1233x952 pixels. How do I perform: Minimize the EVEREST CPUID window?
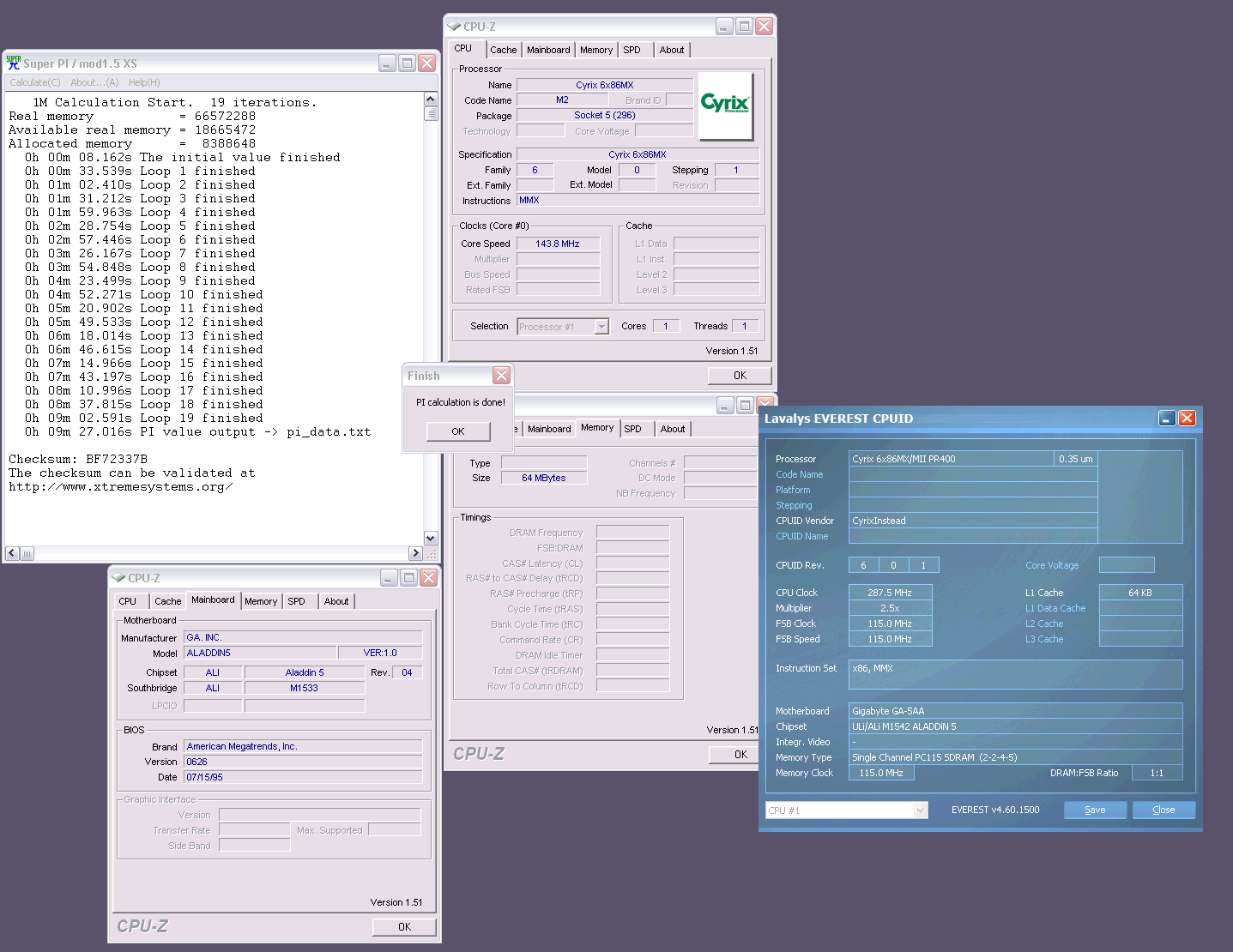[1167, 418]
